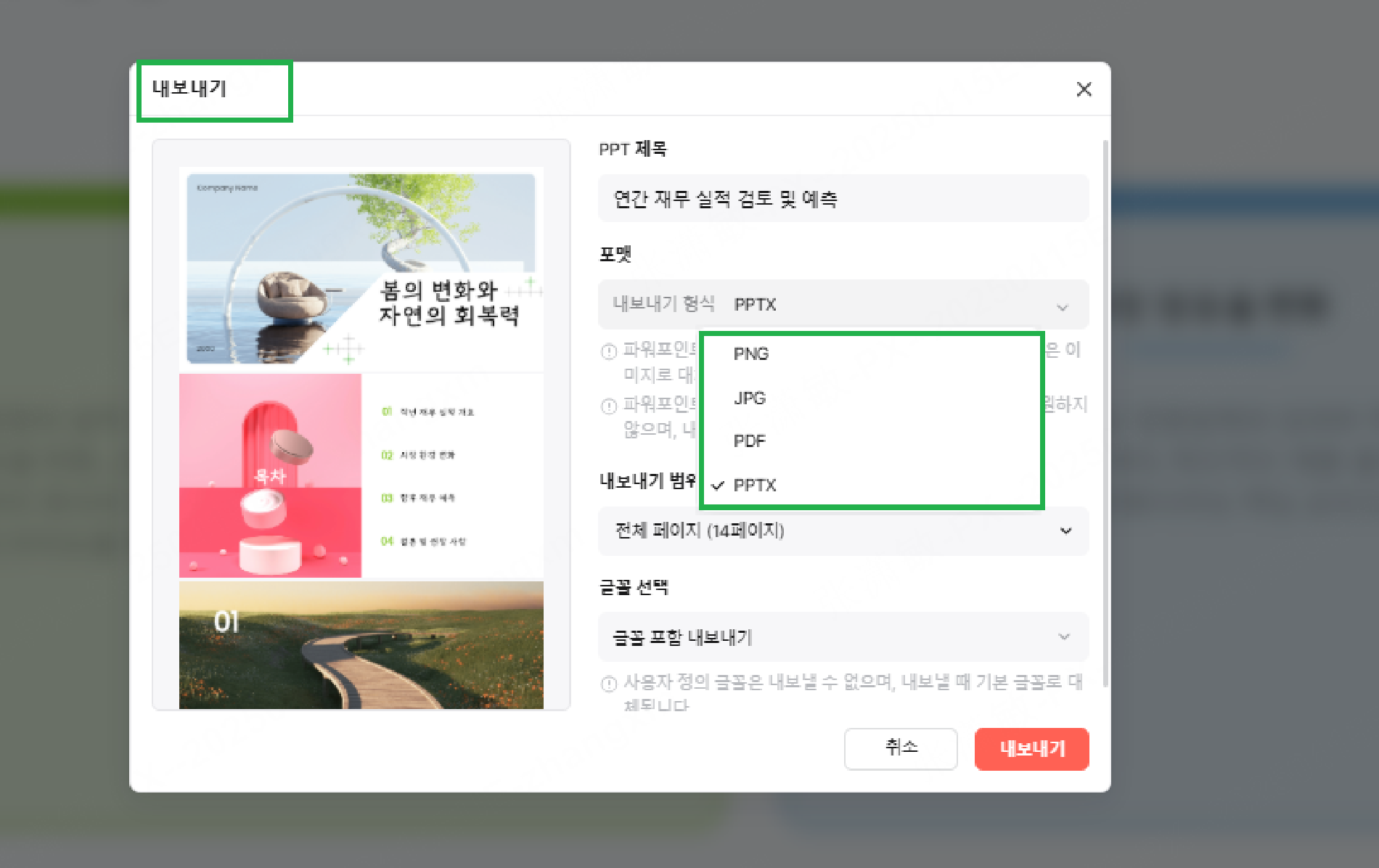Click the 취소 cancel button
The image size is (1379, 868).
point(901,748)
